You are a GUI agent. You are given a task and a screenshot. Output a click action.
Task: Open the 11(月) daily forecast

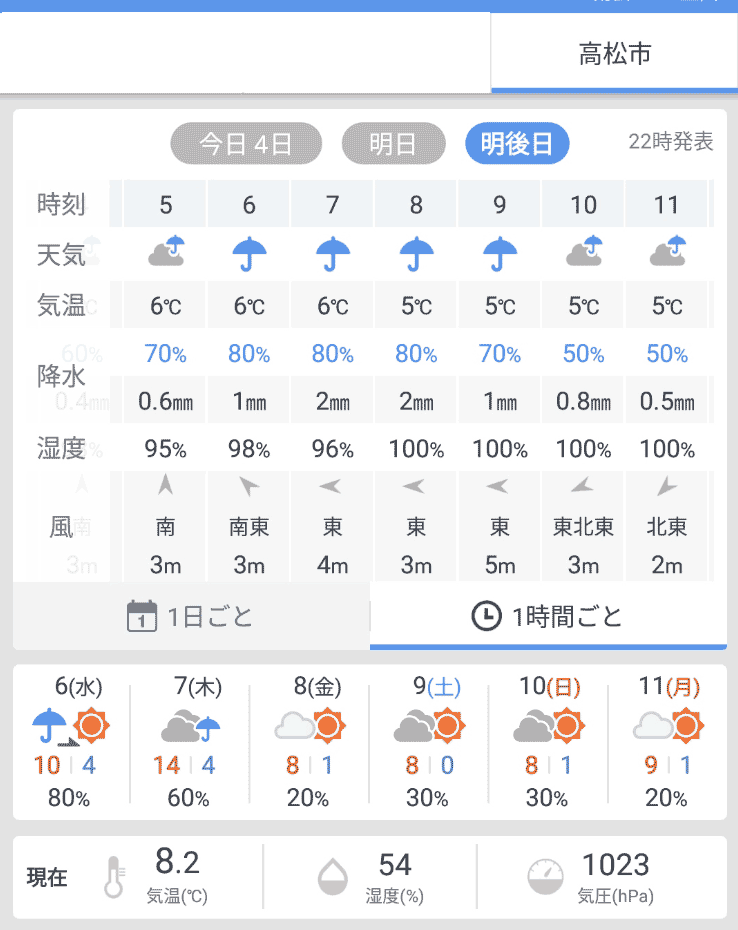click(x=667, y=742)
